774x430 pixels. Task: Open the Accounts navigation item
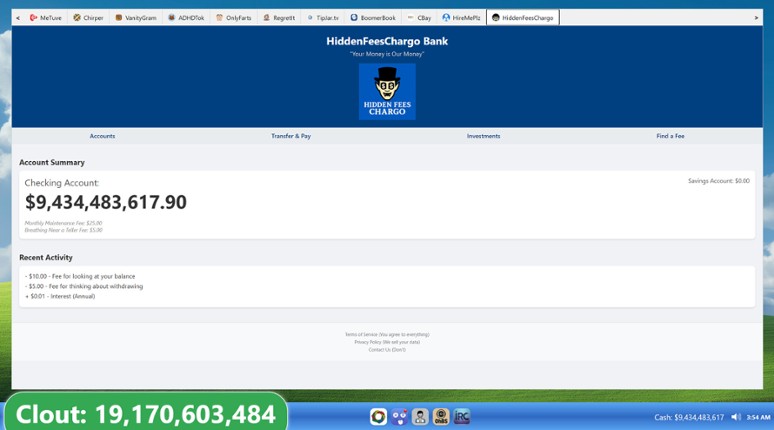coord(102,136)
